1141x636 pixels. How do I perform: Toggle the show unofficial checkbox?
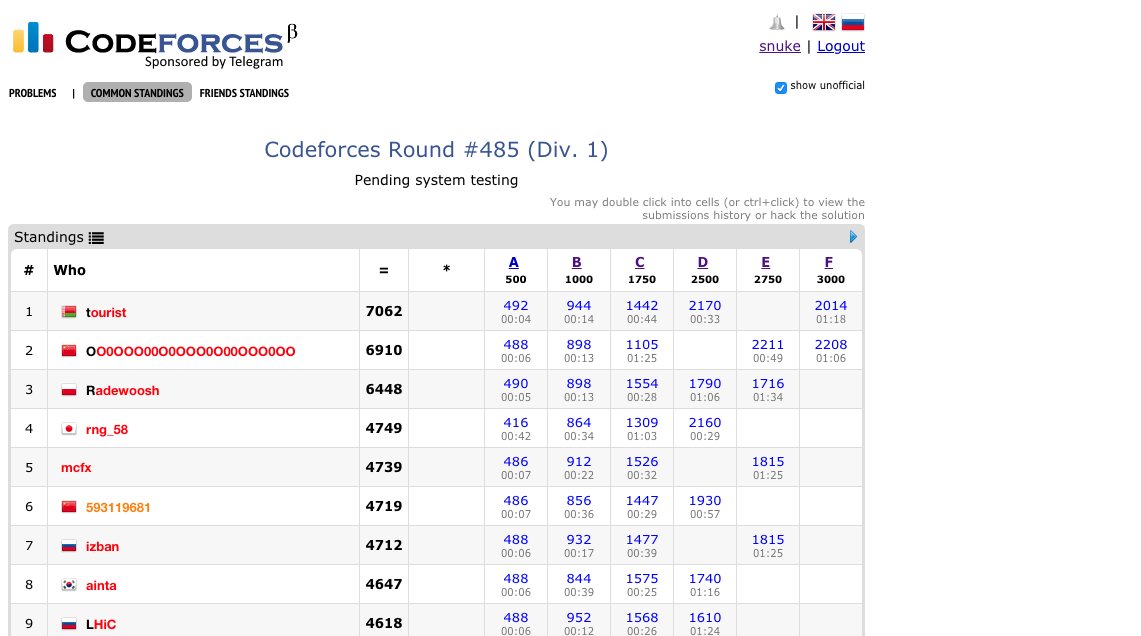[781, 88]
